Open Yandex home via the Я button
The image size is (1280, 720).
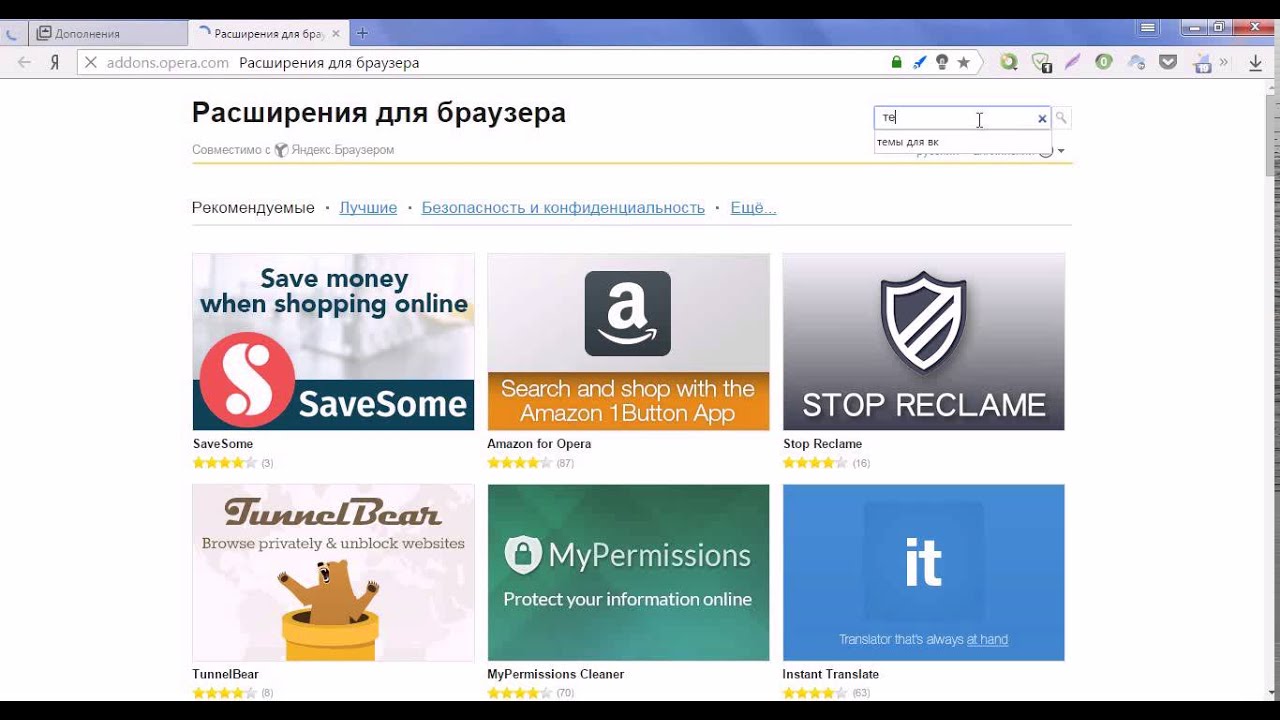pos(55,62)
